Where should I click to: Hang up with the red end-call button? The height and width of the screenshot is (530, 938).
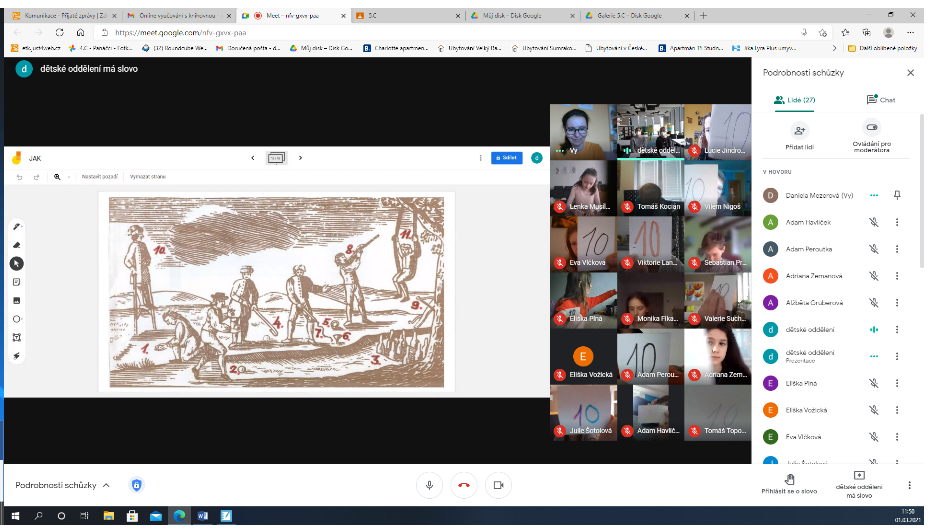464,485
